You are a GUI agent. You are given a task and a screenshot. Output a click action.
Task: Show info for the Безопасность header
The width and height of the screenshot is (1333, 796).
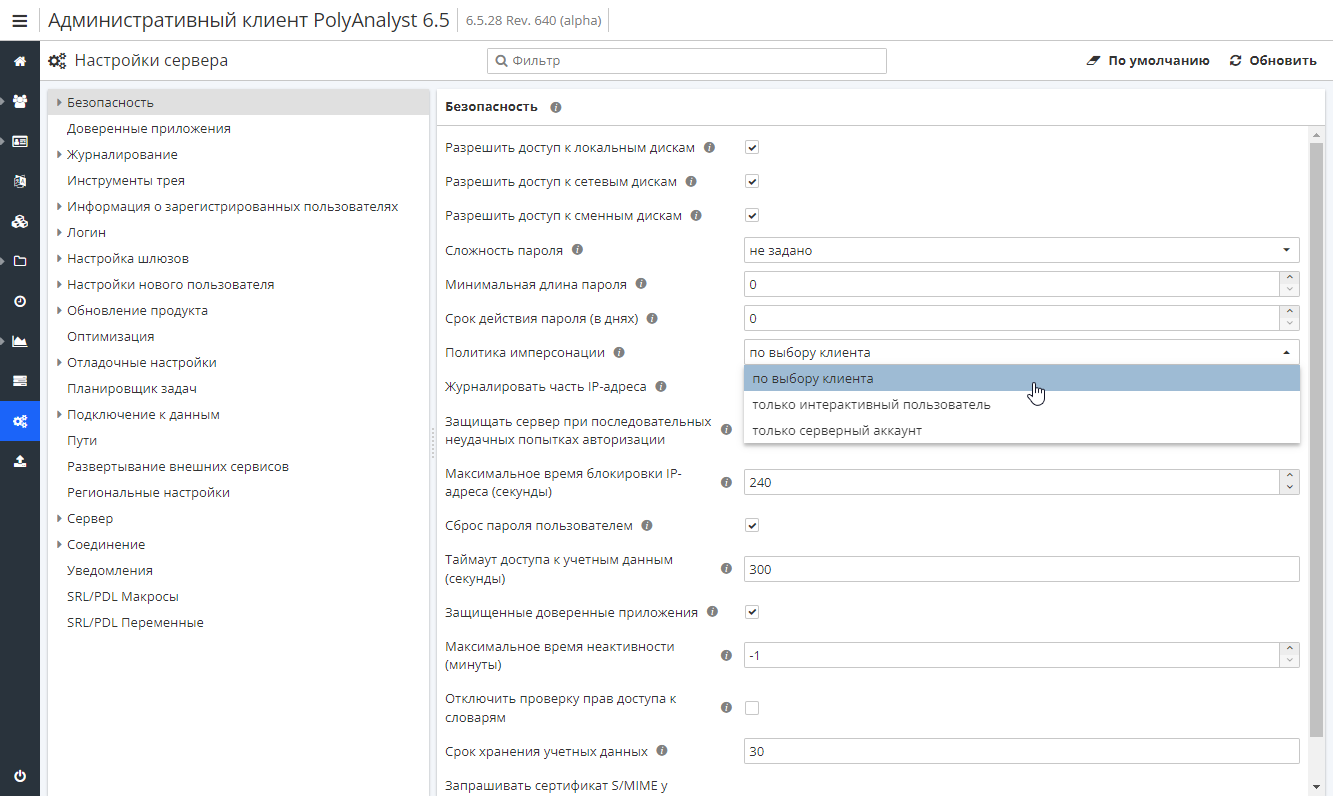click(x=556, y=107)
